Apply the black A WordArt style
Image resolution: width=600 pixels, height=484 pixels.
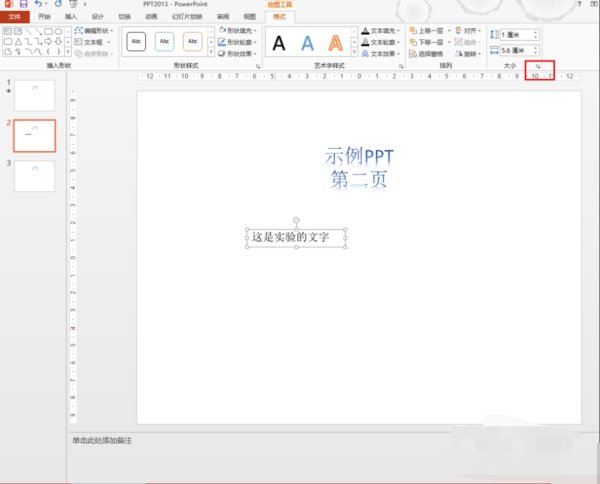(279, 43)
